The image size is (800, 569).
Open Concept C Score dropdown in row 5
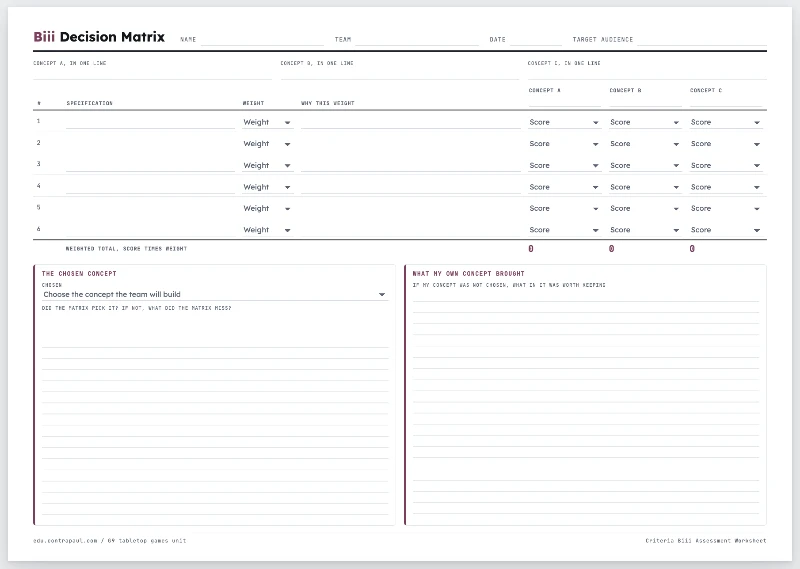(726, 208)
